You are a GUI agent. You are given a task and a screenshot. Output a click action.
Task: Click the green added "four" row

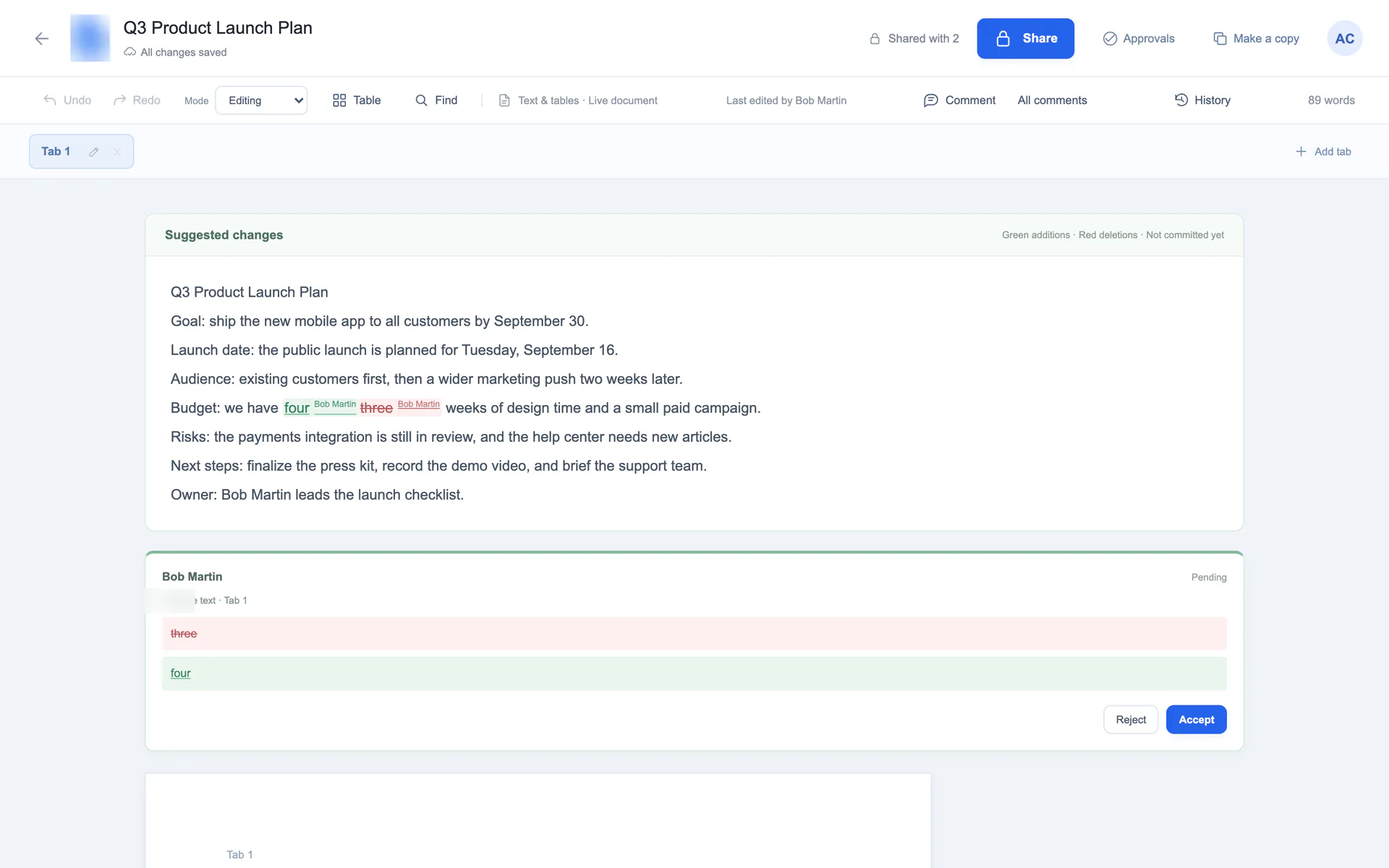pos(694,673)
